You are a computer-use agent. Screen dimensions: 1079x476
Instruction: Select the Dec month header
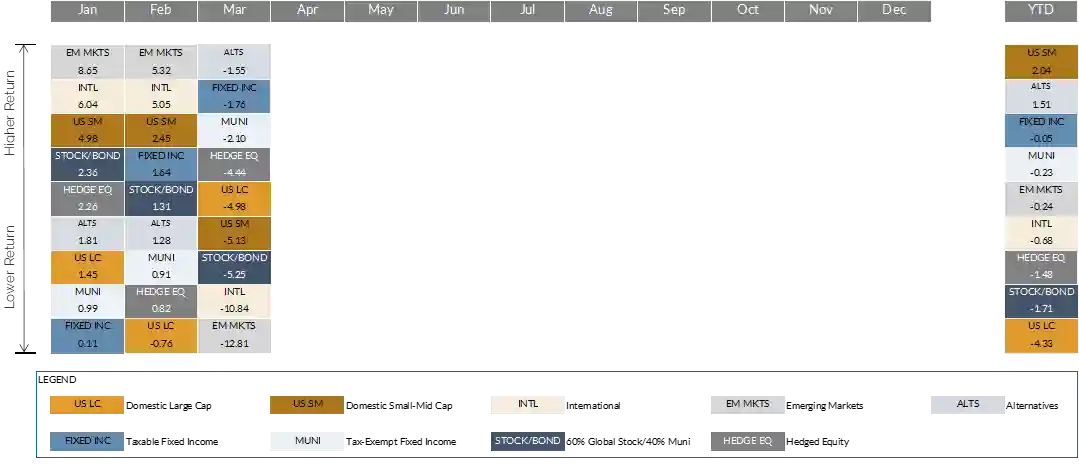pos(895,10)
